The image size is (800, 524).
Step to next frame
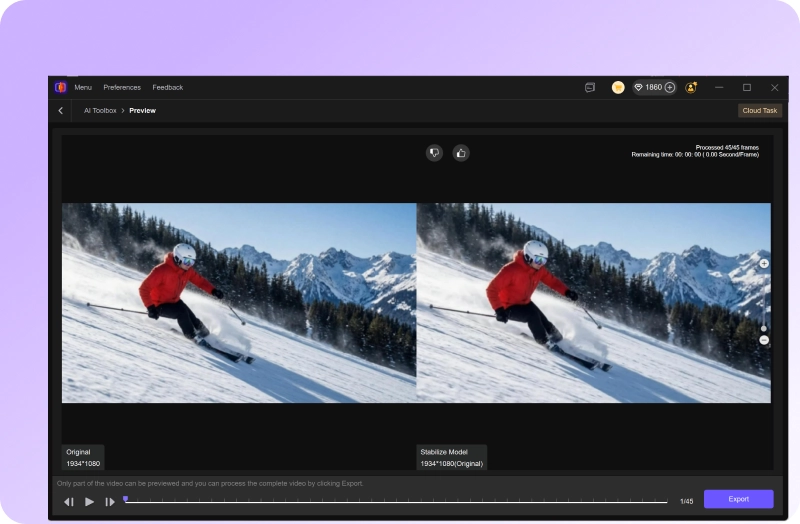[x=110, y=502]
